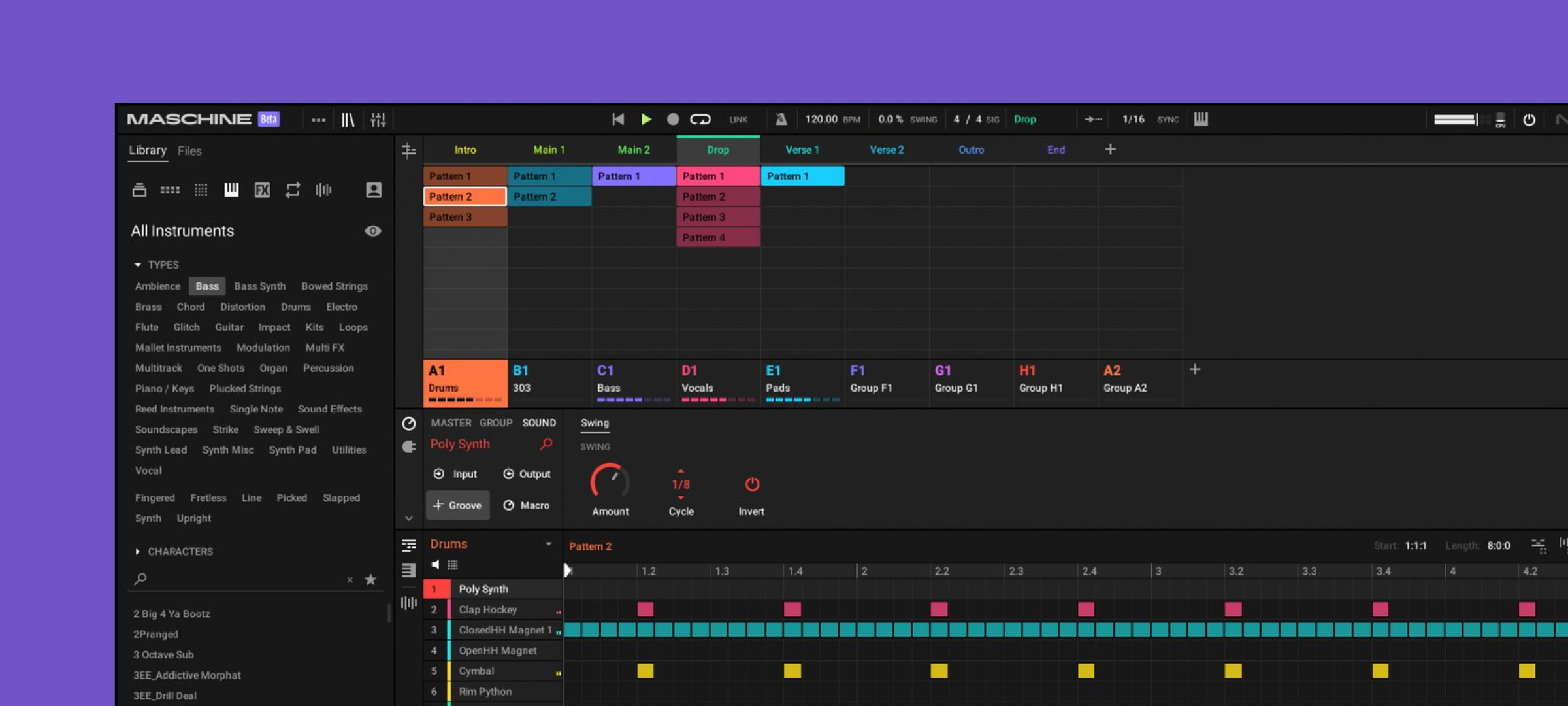The width and height of the screenshot is (1568, 706).
Task: Select the Drums type tag
Action: pos(296,307)
